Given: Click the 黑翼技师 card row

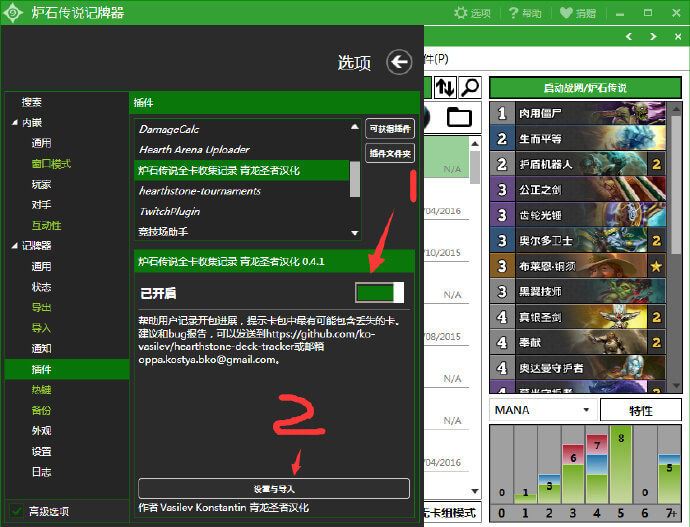Looking at the screenshot, I should [578, 291].
